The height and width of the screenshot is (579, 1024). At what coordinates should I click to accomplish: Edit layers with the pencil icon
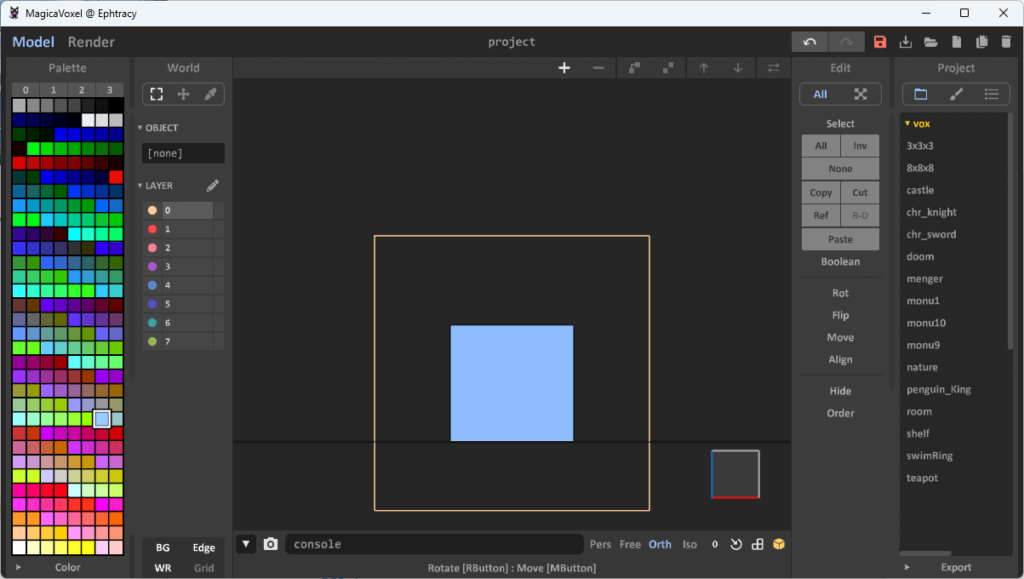coord(213,185)
